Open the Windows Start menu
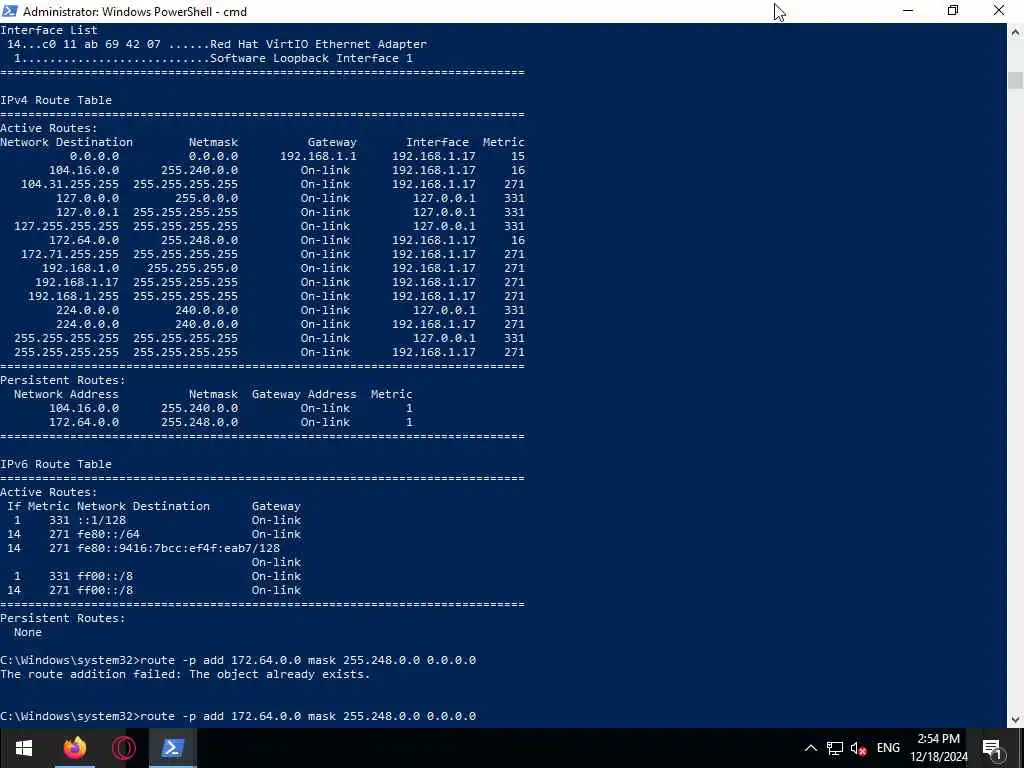 coord(24,748)
